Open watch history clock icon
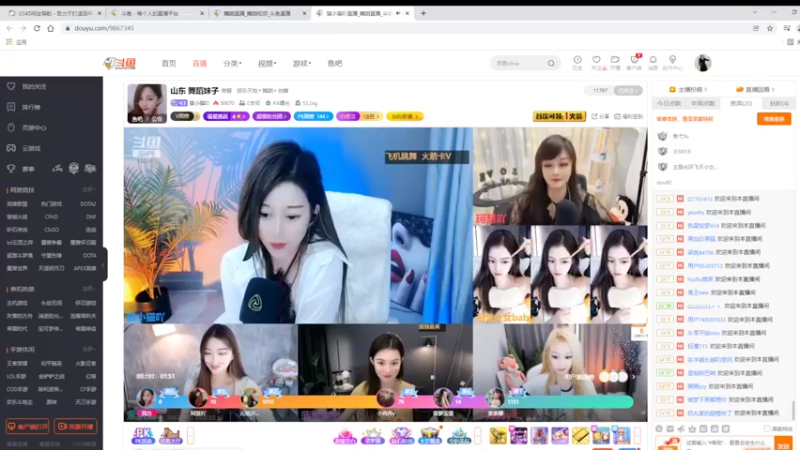 pos(577,62)
